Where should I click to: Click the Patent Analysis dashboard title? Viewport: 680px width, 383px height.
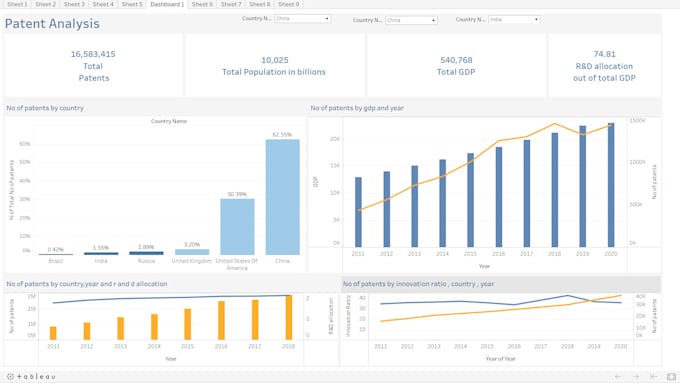pyautogui.click(x=52, y=23)
